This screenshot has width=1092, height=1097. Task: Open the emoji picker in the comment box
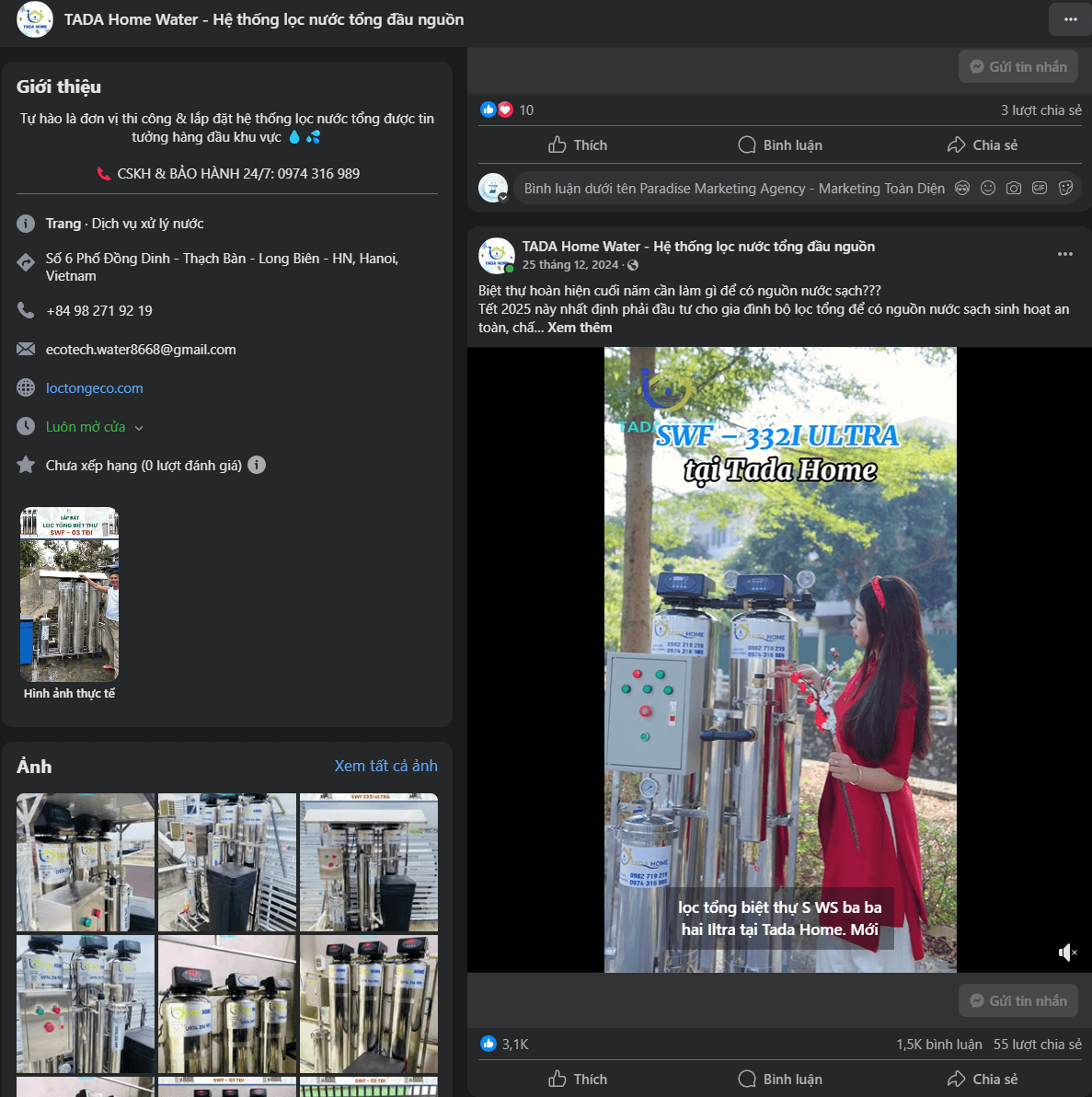click(988, 188)
